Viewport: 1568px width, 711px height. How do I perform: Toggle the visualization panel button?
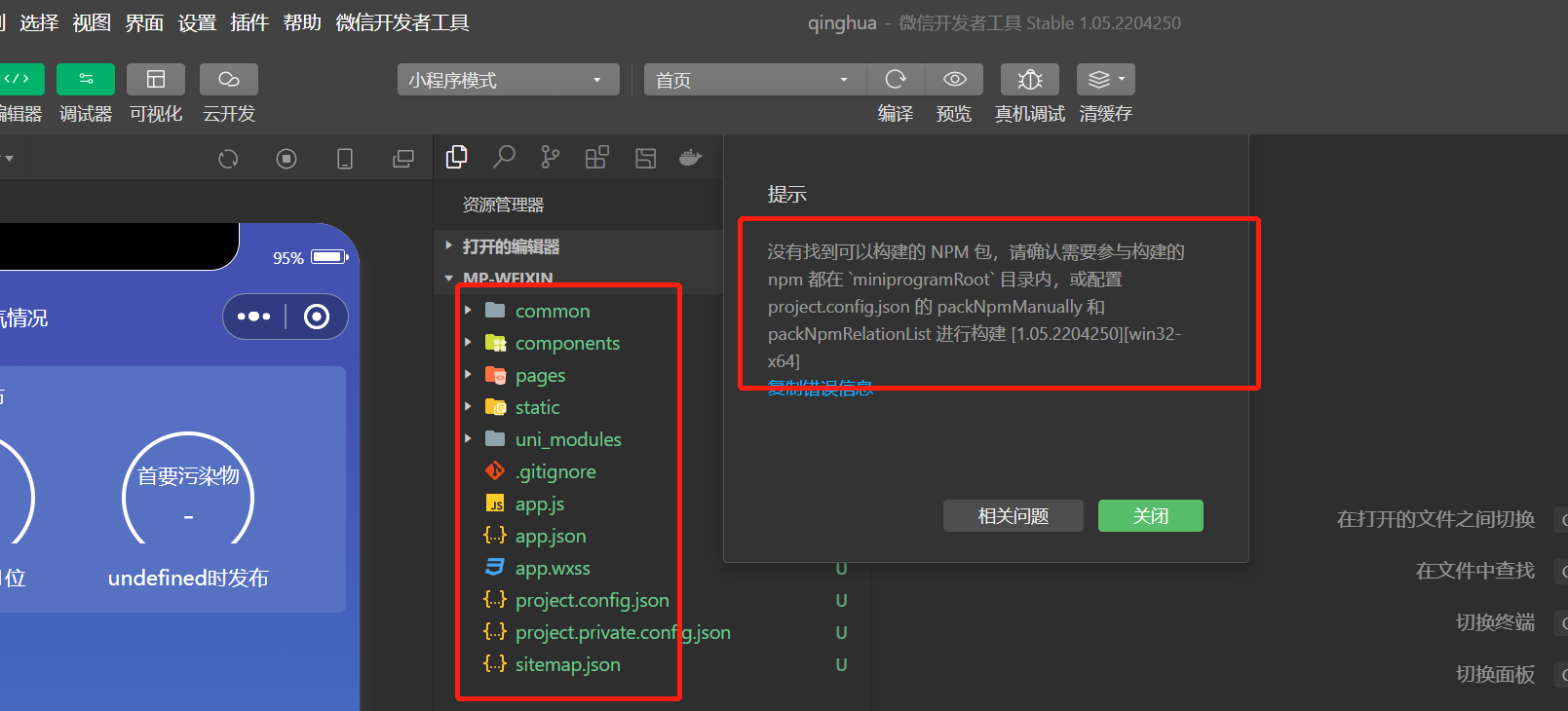tap(156, 80)
